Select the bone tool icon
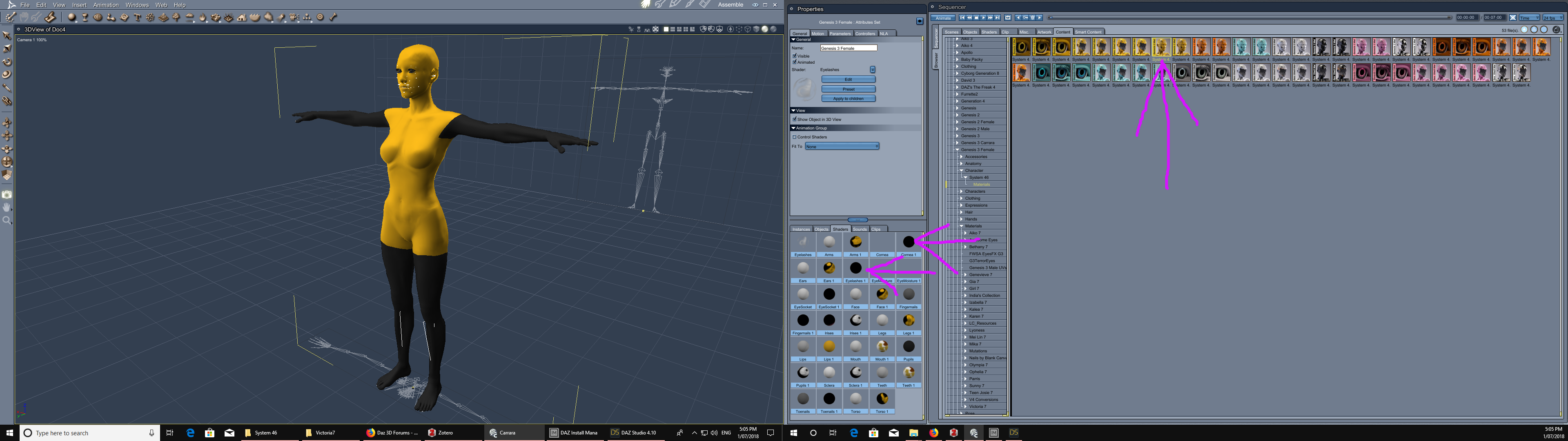 [333, 17]
